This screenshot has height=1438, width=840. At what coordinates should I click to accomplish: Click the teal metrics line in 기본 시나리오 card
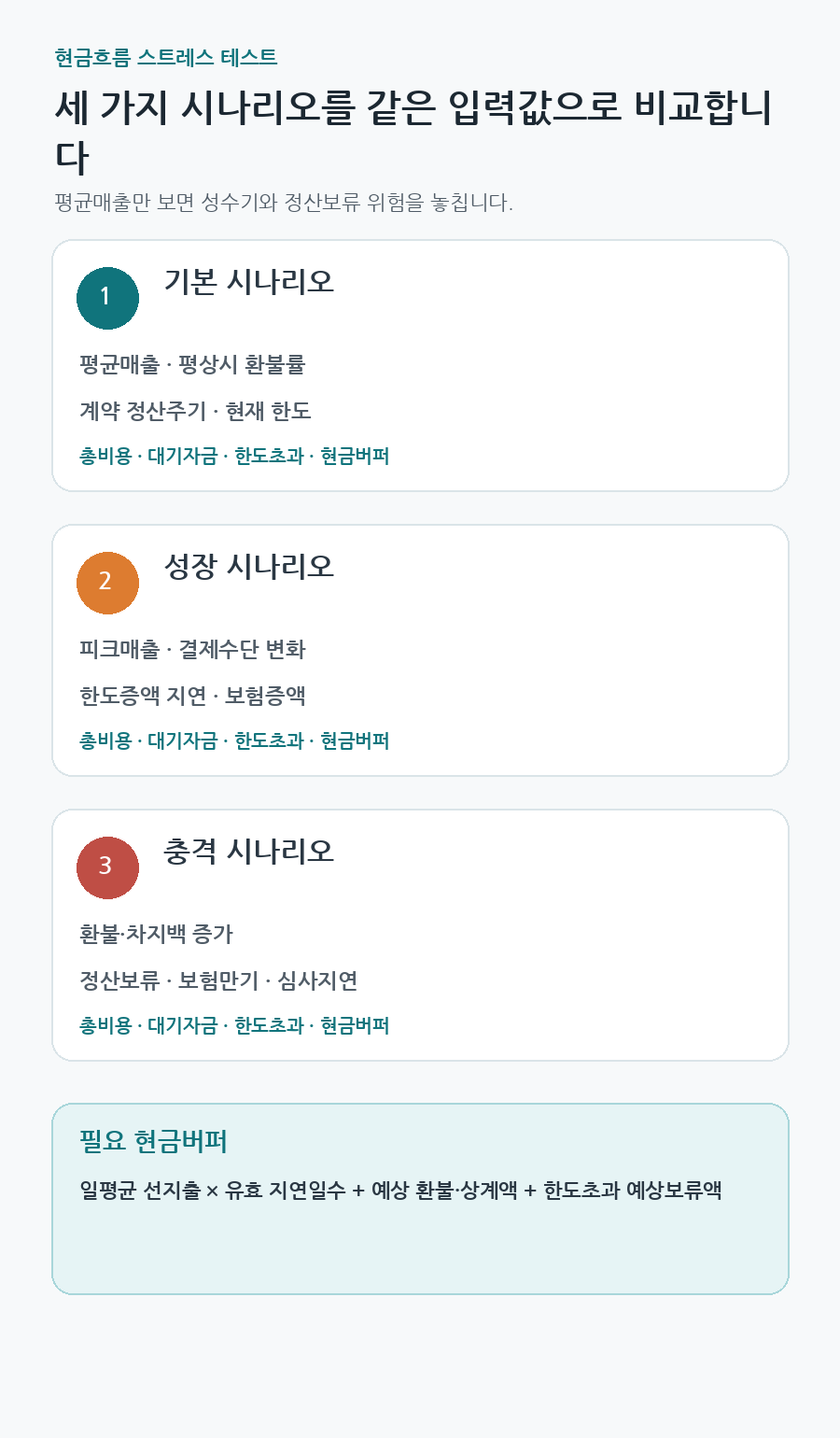tap(234, 457)
